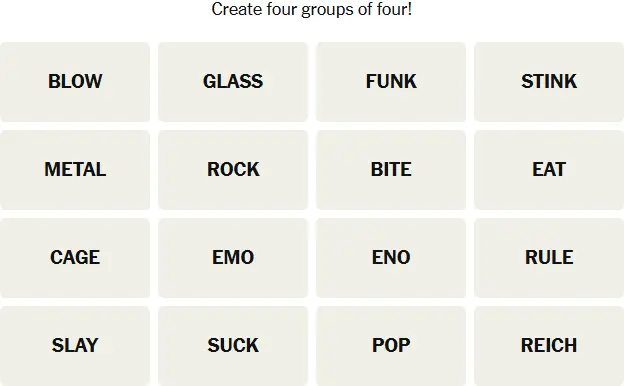Viewport: 624px width, 386px height.
Task: Select the SLAY word tile
Action: coord(75,346)
